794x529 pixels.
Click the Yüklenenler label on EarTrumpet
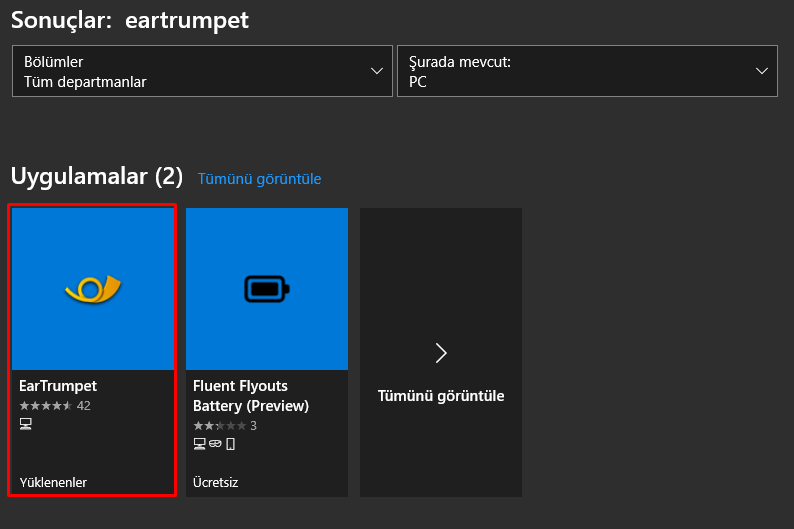tap(53, 482)
